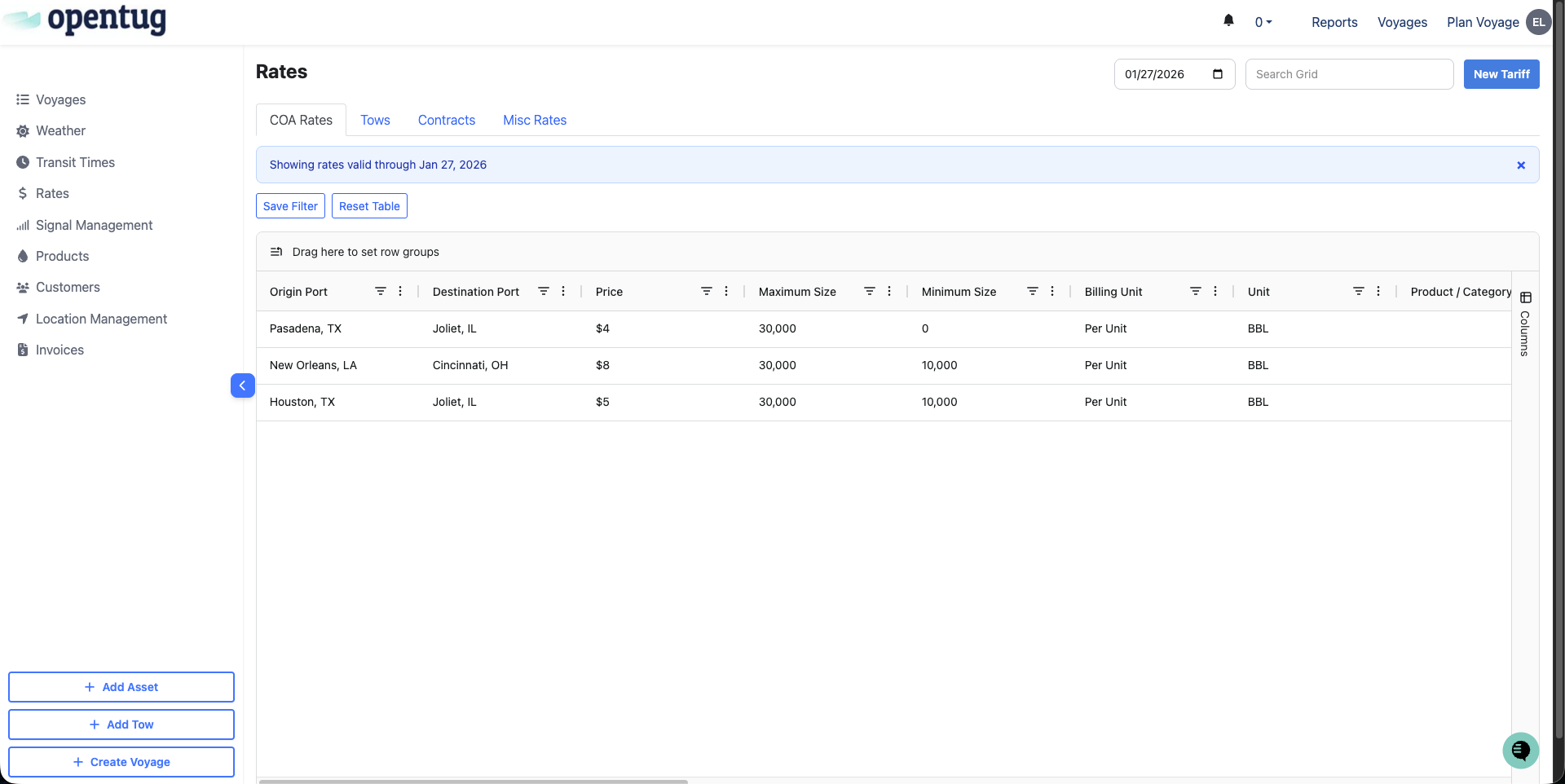The height and width of the screenshot is (784, 1565).
Task: Click the Maximum Size column menu dots
Action: pos(889,292)
